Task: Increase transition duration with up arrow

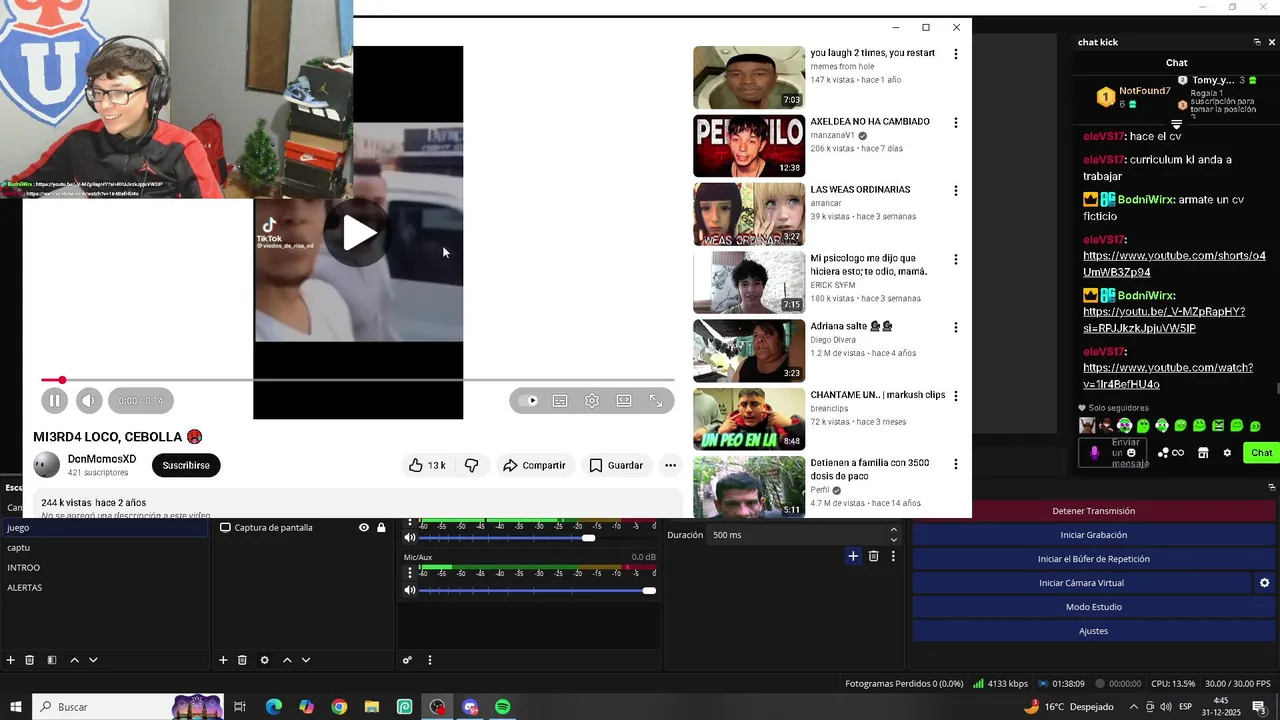Action: (x=894, y=530)
